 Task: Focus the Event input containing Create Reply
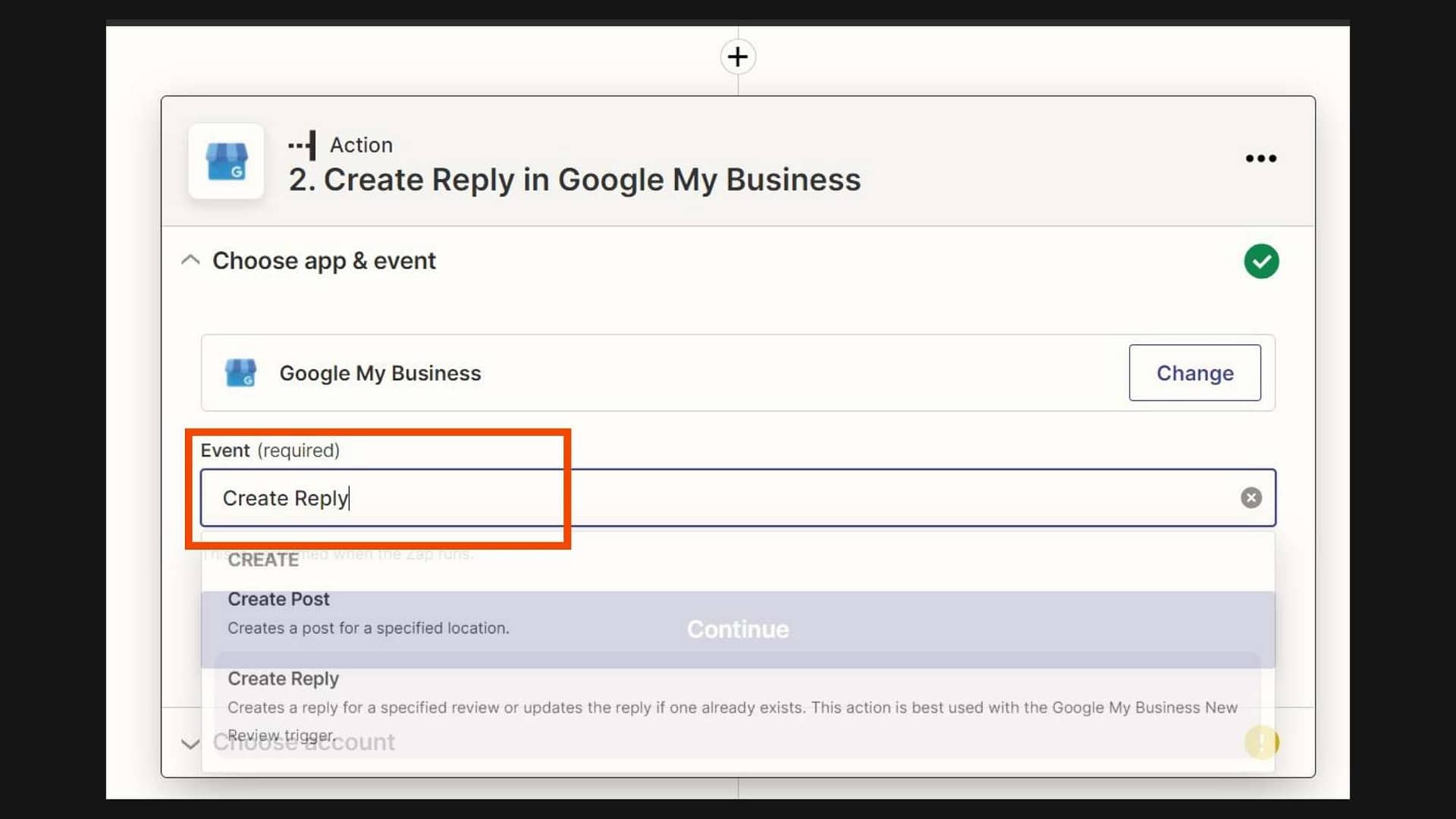coord(738,498)
